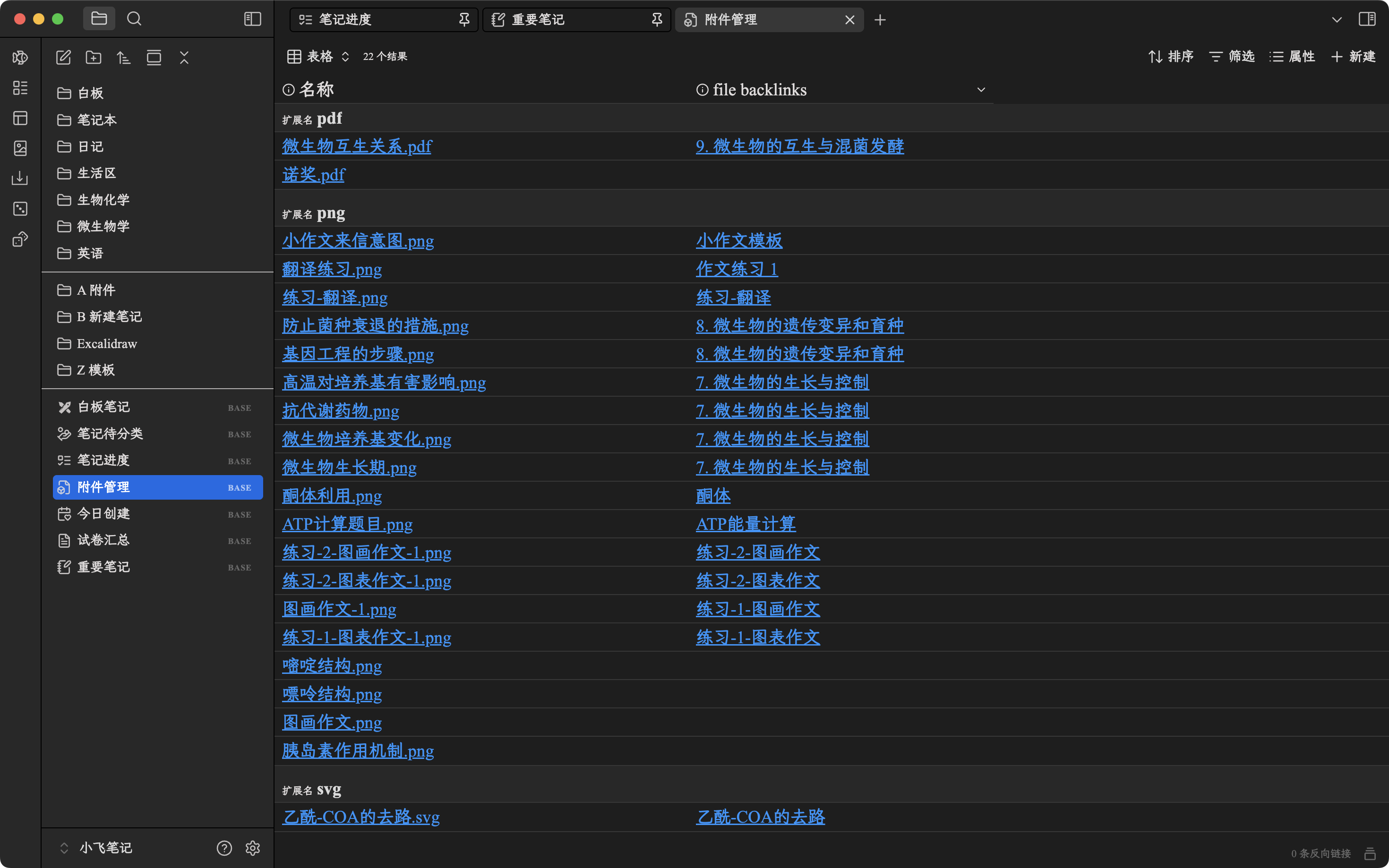This screenshot has height=868, width=1389.
Task: Toggle the right sidebar panel
Action: 1367,19
